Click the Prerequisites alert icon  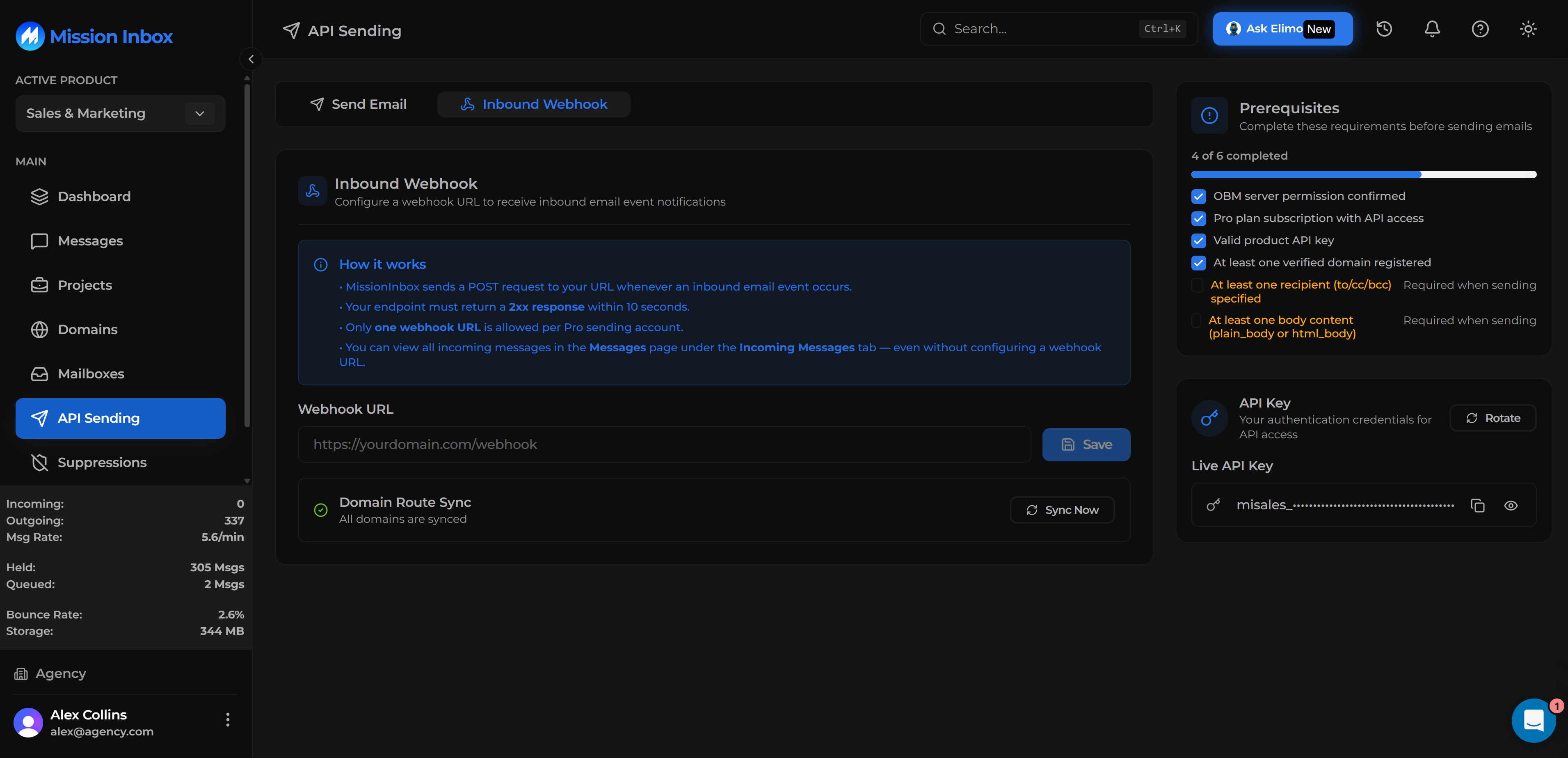(x=1209, y=116)
